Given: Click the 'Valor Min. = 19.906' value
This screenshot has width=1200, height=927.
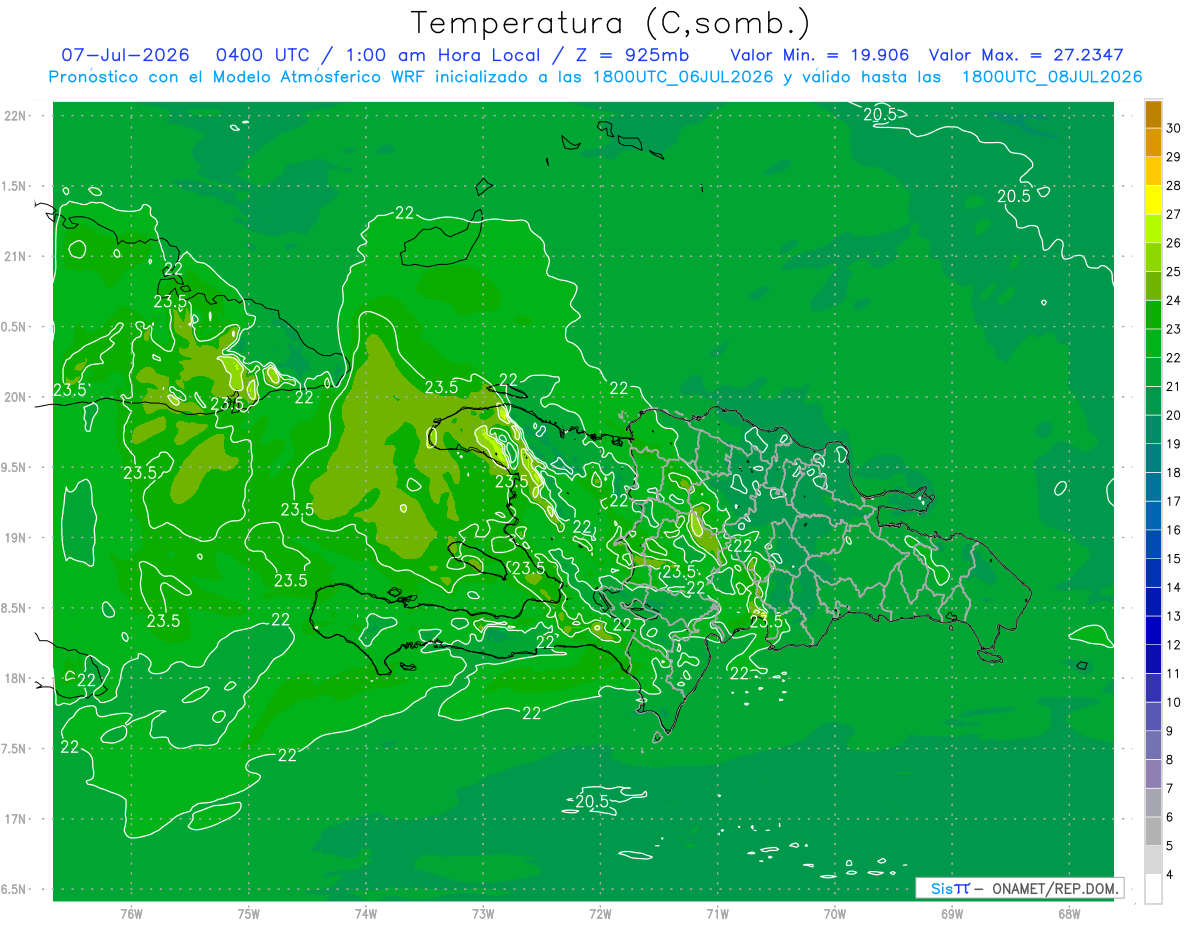Looking at the screenshot, I should pos(820,55).
